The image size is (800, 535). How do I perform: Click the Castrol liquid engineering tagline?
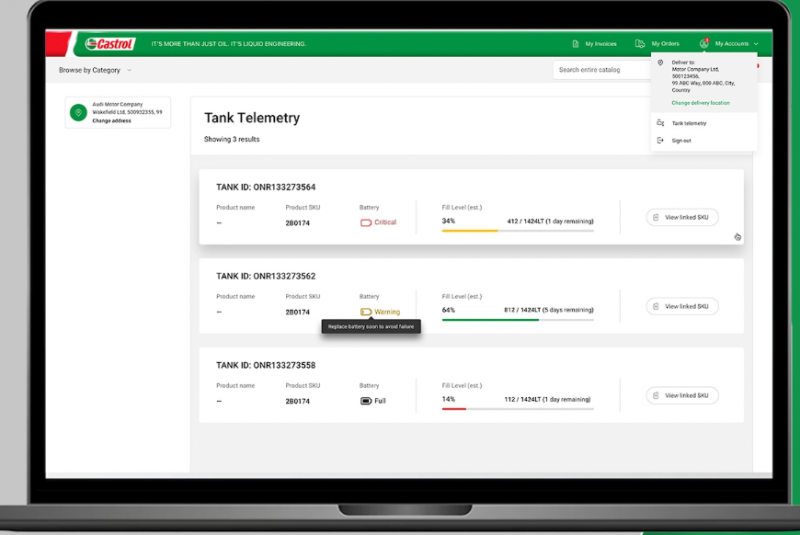pos(229,44)
